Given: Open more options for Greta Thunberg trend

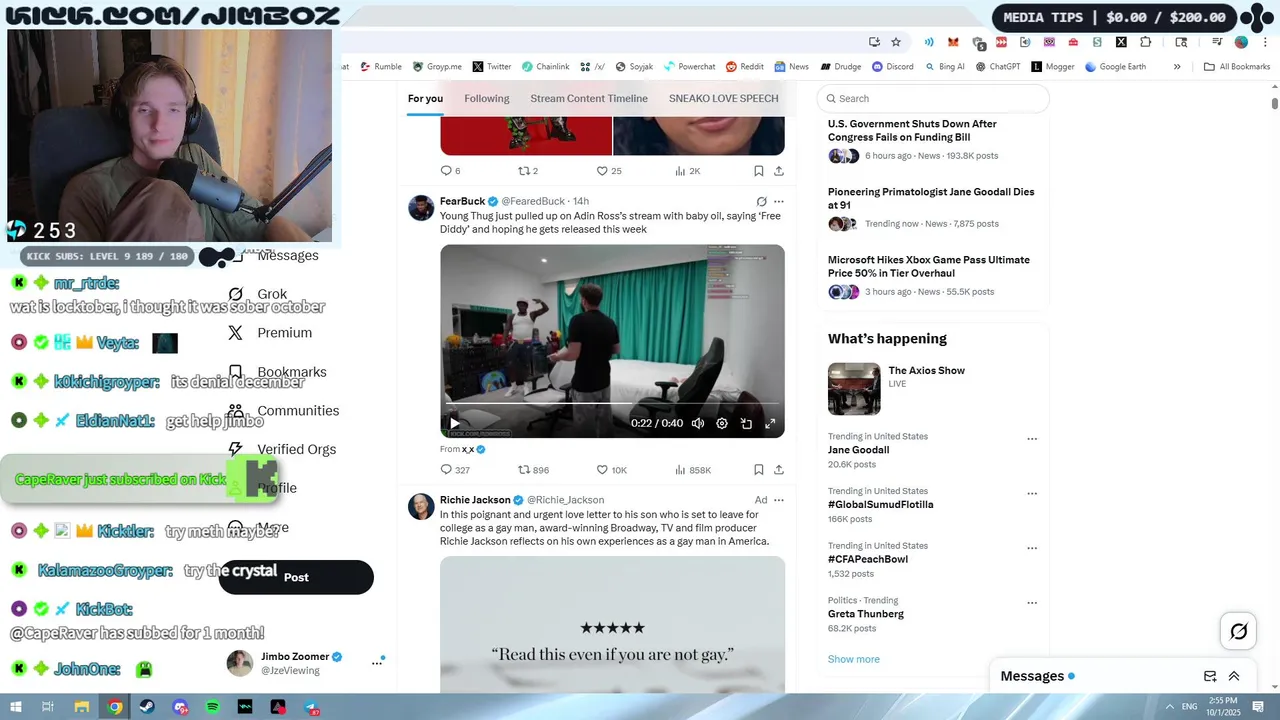Looking at the screenshot, I should pyautogui.click(x=1032, y=603).
